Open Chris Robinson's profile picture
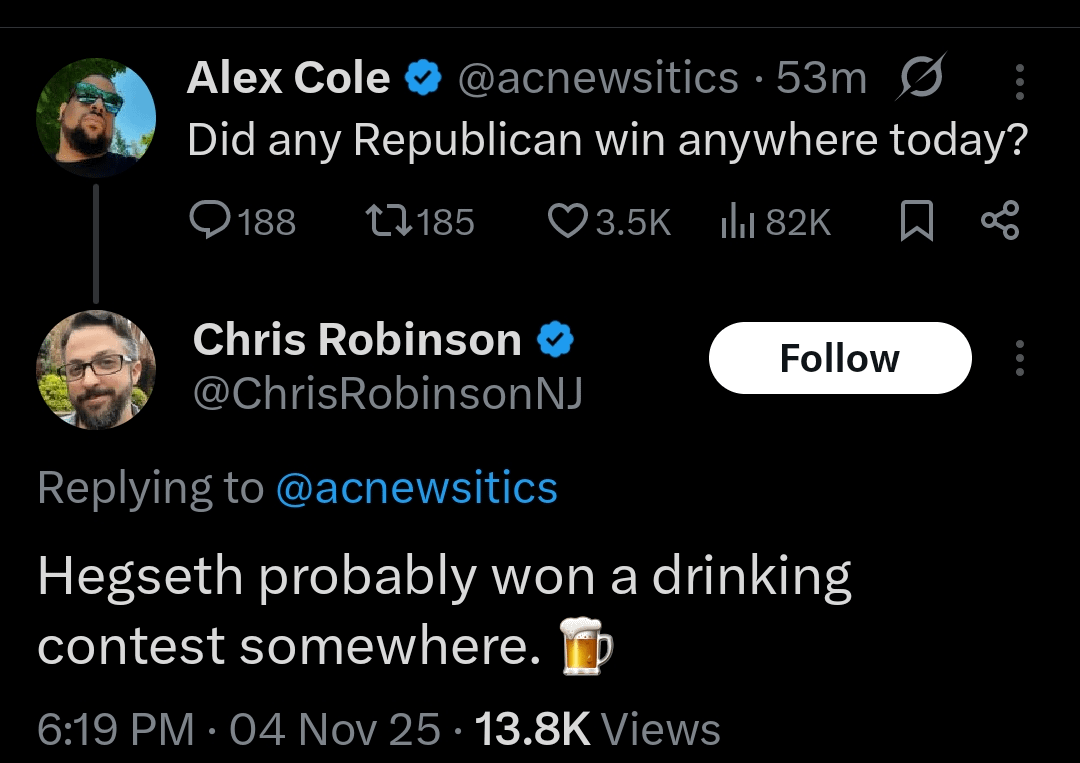The width and height of the screenshot is (1080, 763). (96, 369)
